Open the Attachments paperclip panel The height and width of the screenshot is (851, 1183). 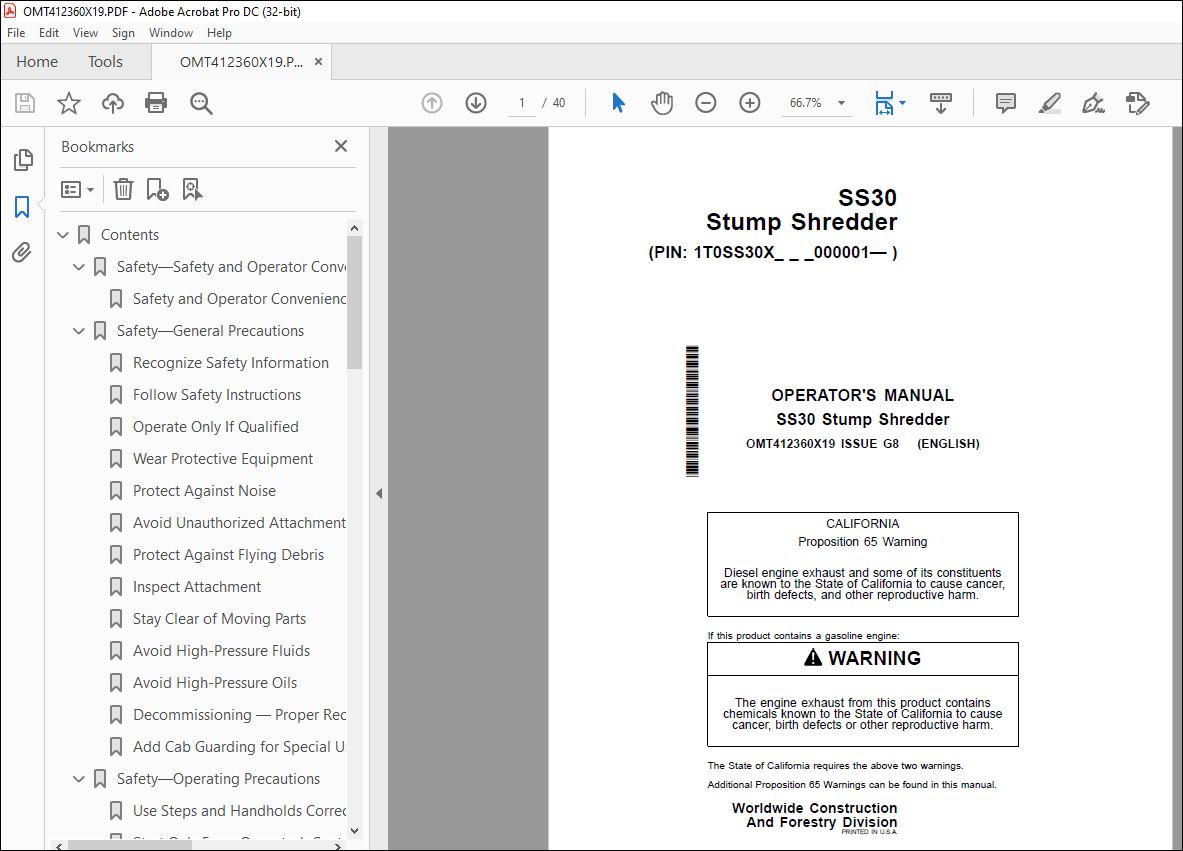pyautogui.click(x=22, y=252)
